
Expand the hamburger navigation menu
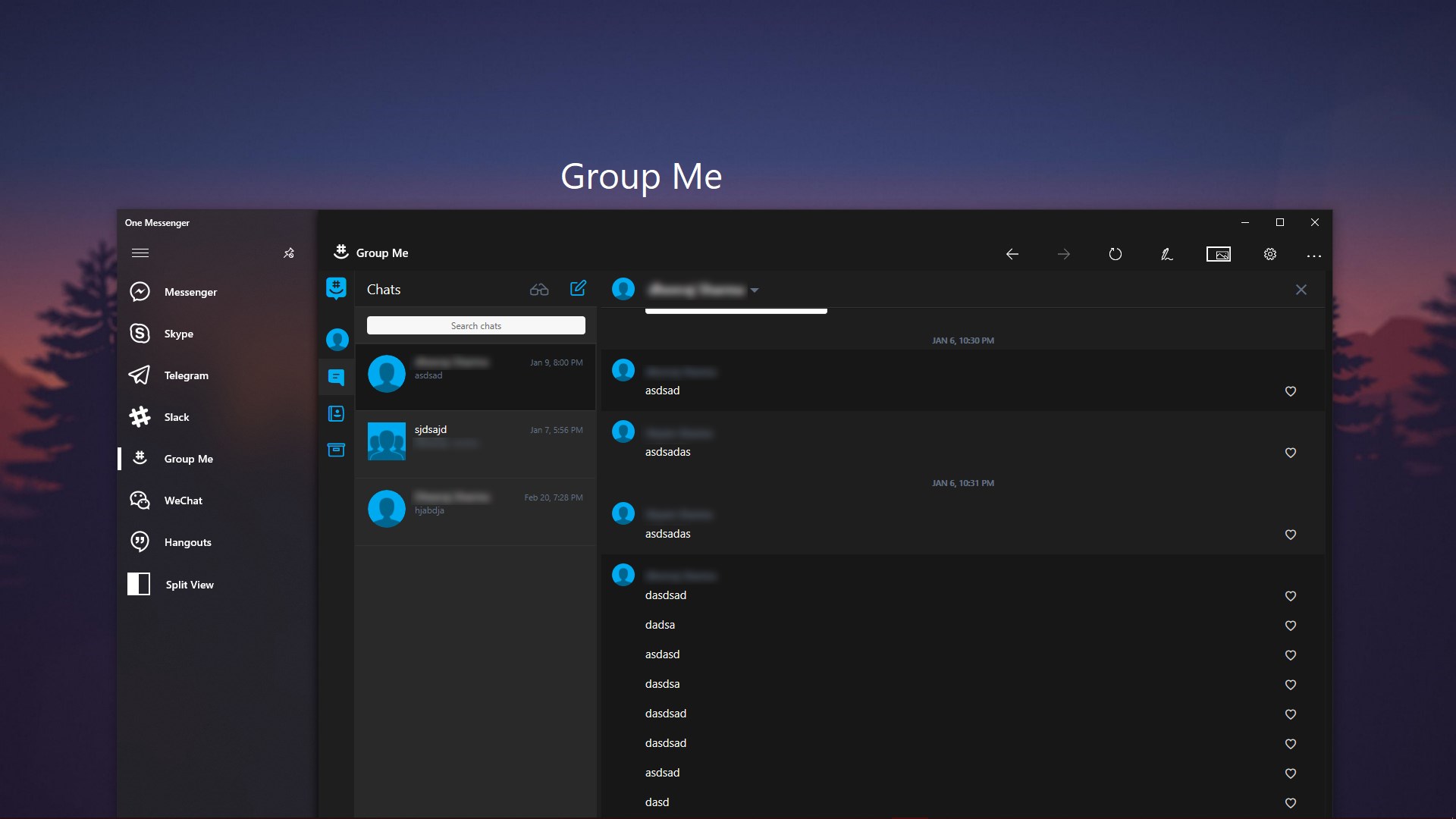point(140,253)
